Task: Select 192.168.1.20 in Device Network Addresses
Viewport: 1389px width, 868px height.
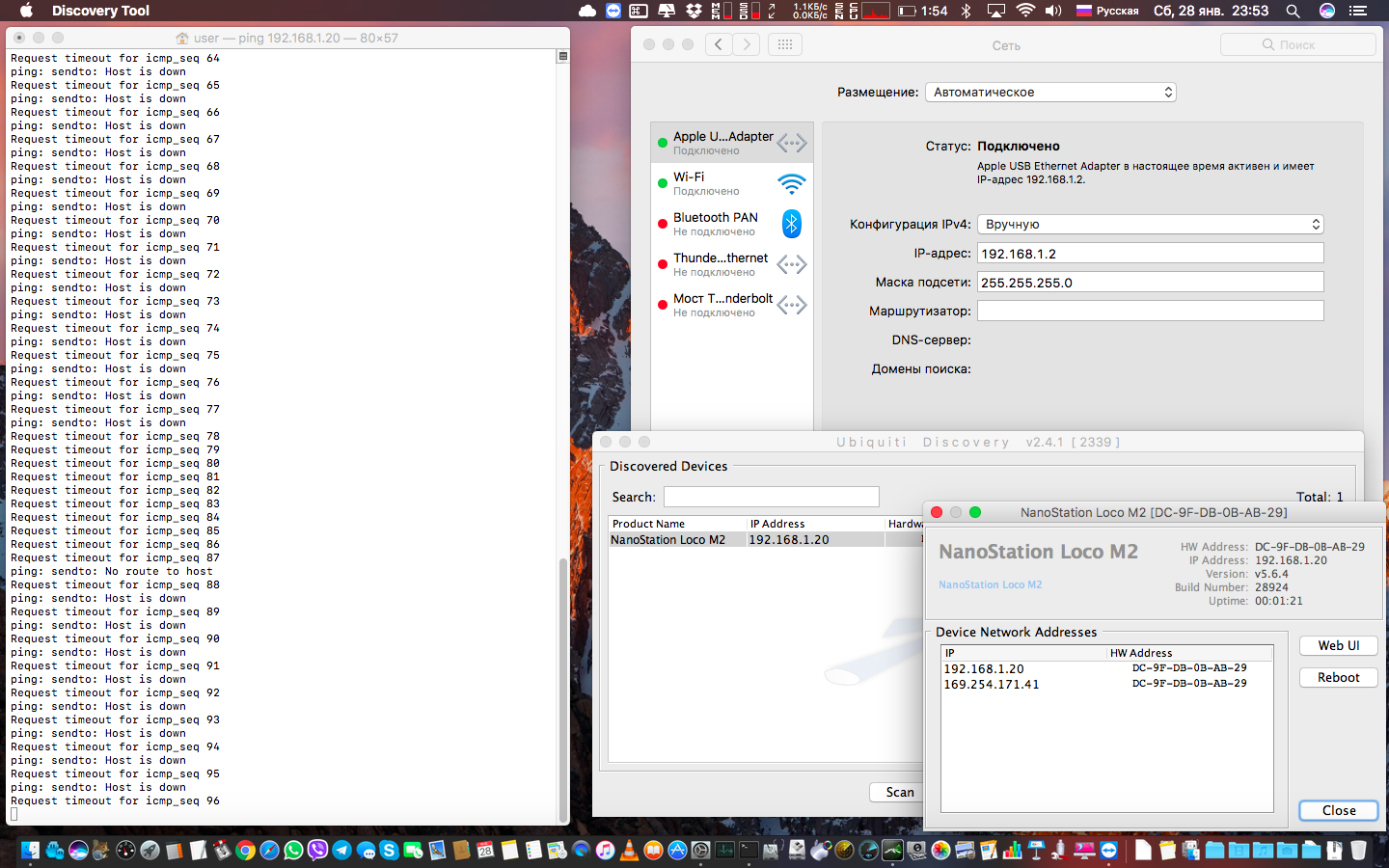Action: point(1106,668)
